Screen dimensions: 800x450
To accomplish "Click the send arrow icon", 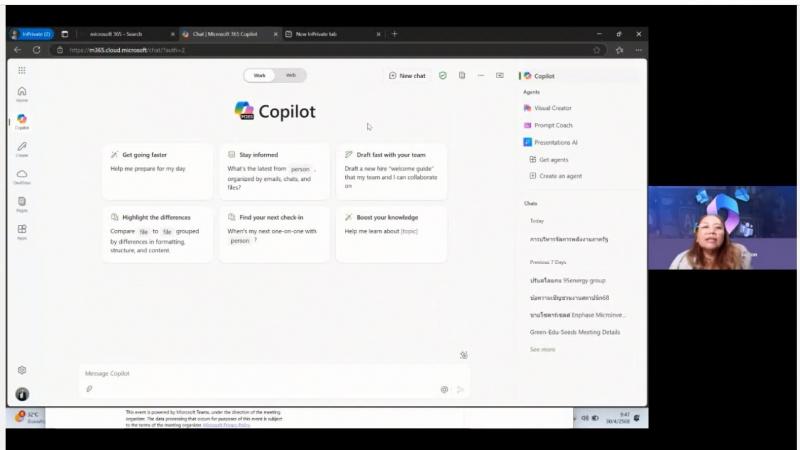I will (x=460, y=389).
